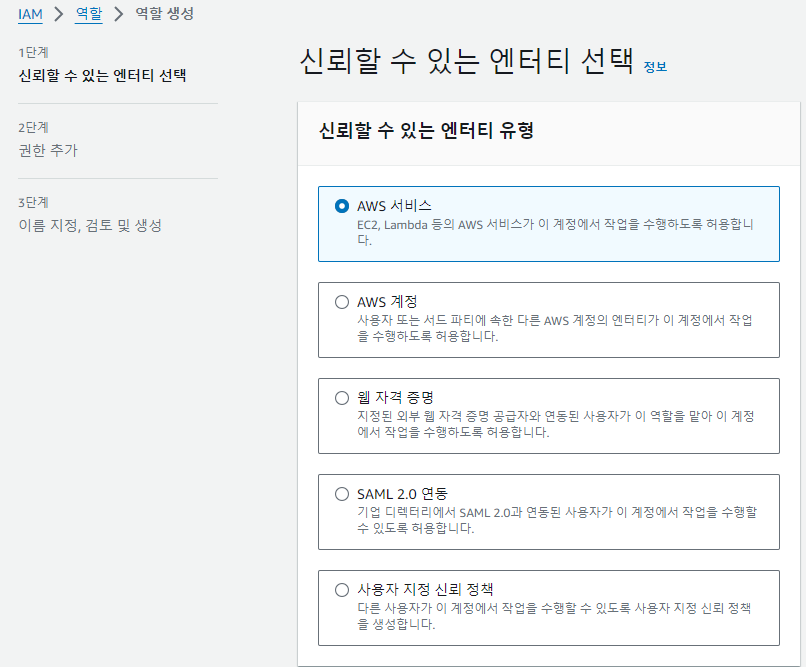This screenshot has width=806, height=667.
Task: Click the 기업 디렉터리 SAML description text
Action: click(557, 520)
